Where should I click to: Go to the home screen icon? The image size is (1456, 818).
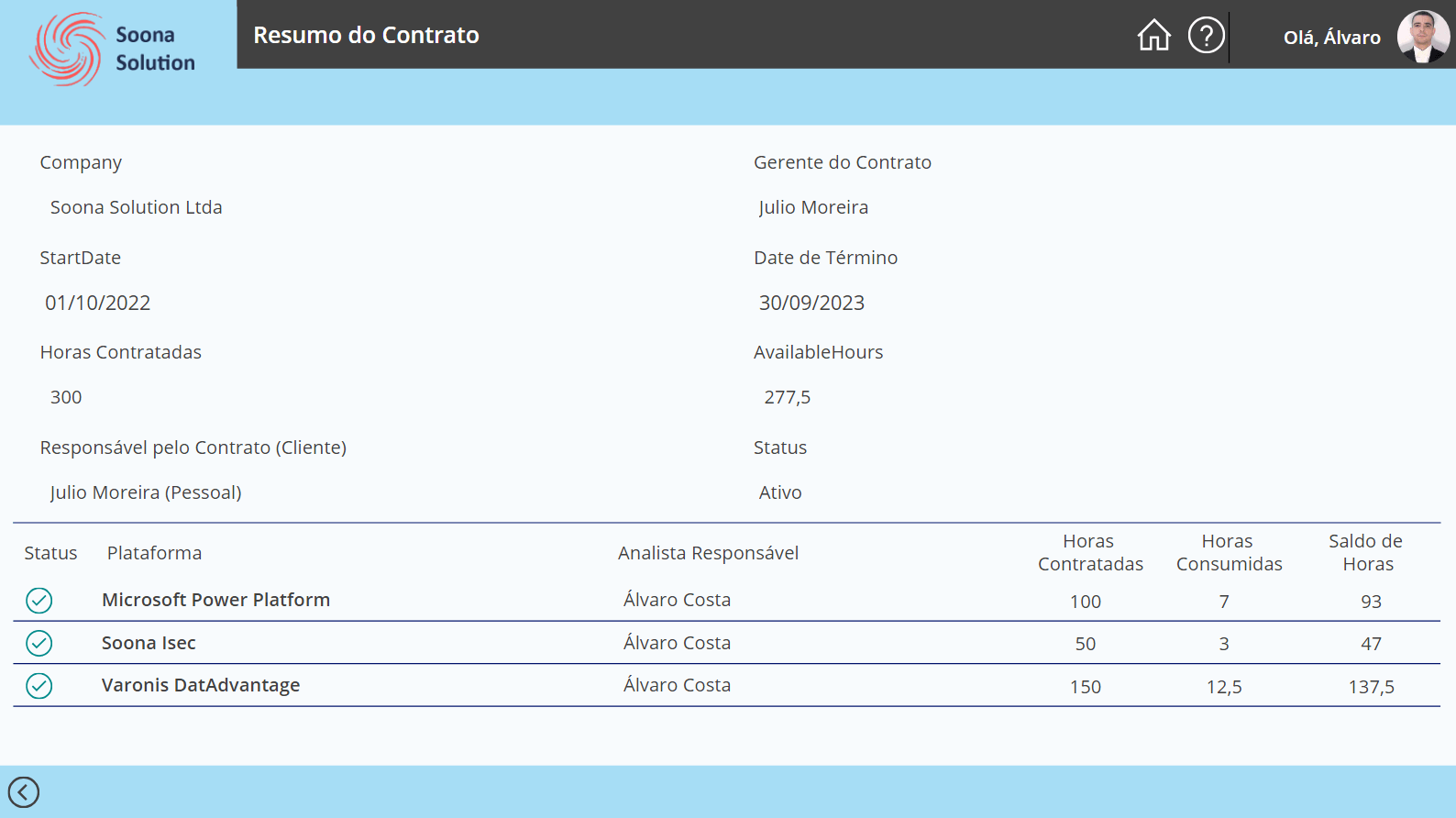pos(1153,35)
